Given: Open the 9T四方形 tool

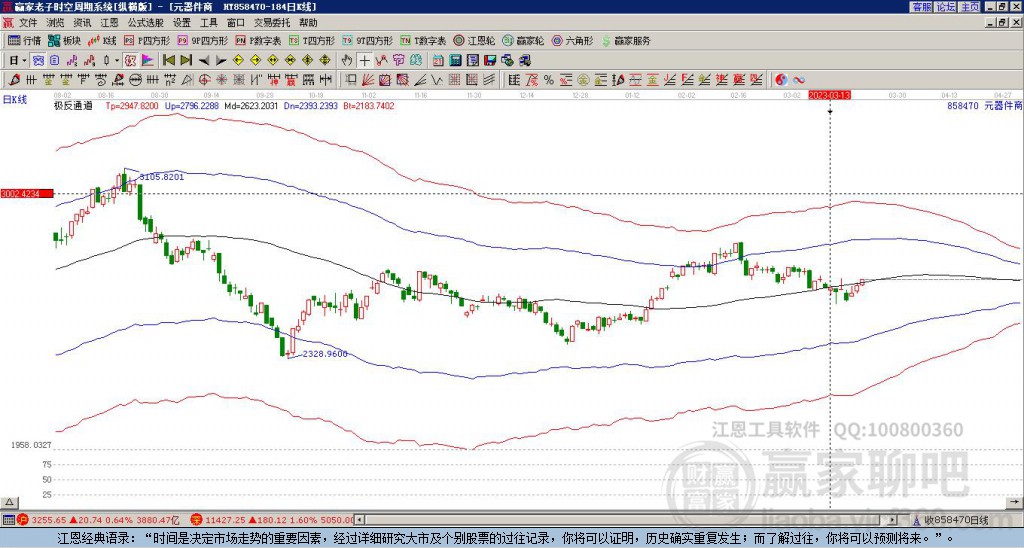Looking at the screenshot, I should coord(368,40).
